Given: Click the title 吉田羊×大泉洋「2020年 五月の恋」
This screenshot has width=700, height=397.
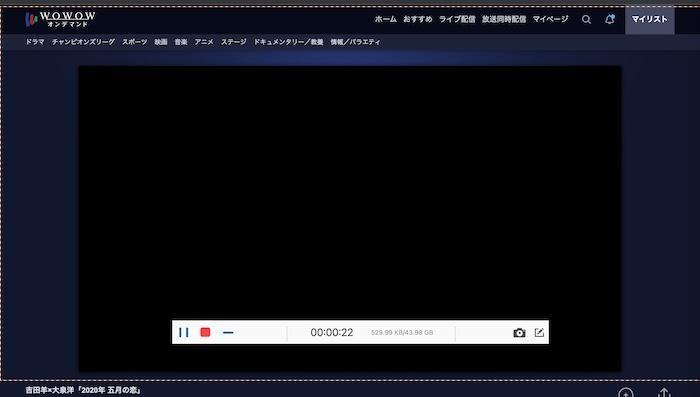Looking at the screenshot, I should click(x=83, y=390).
